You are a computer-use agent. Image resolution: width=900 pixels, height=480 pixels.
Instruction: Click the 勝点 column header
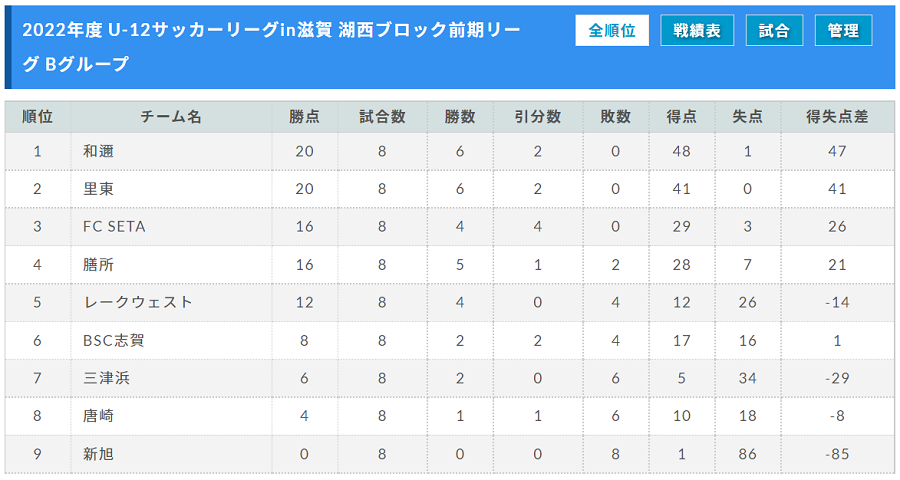coord(304,117)
